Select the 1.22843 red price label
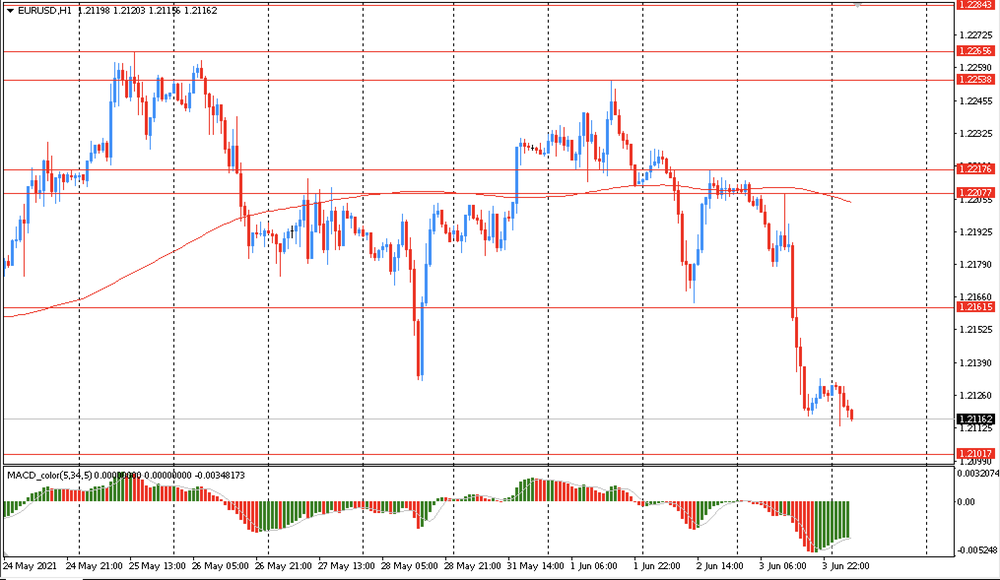The height and width of the screenshot is (580, 1000). click(974, 5)
